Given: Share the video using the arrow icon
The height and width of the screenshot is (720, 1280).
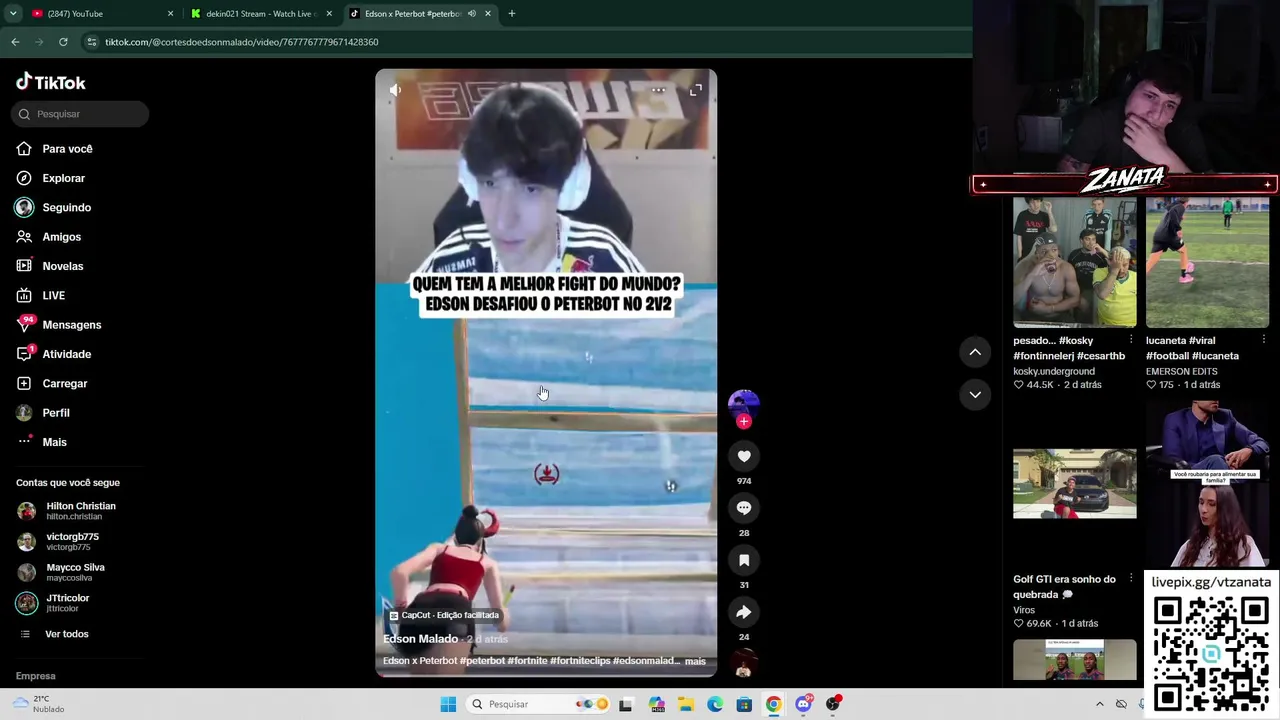Looking at the screenshot, I should point(744,612).
